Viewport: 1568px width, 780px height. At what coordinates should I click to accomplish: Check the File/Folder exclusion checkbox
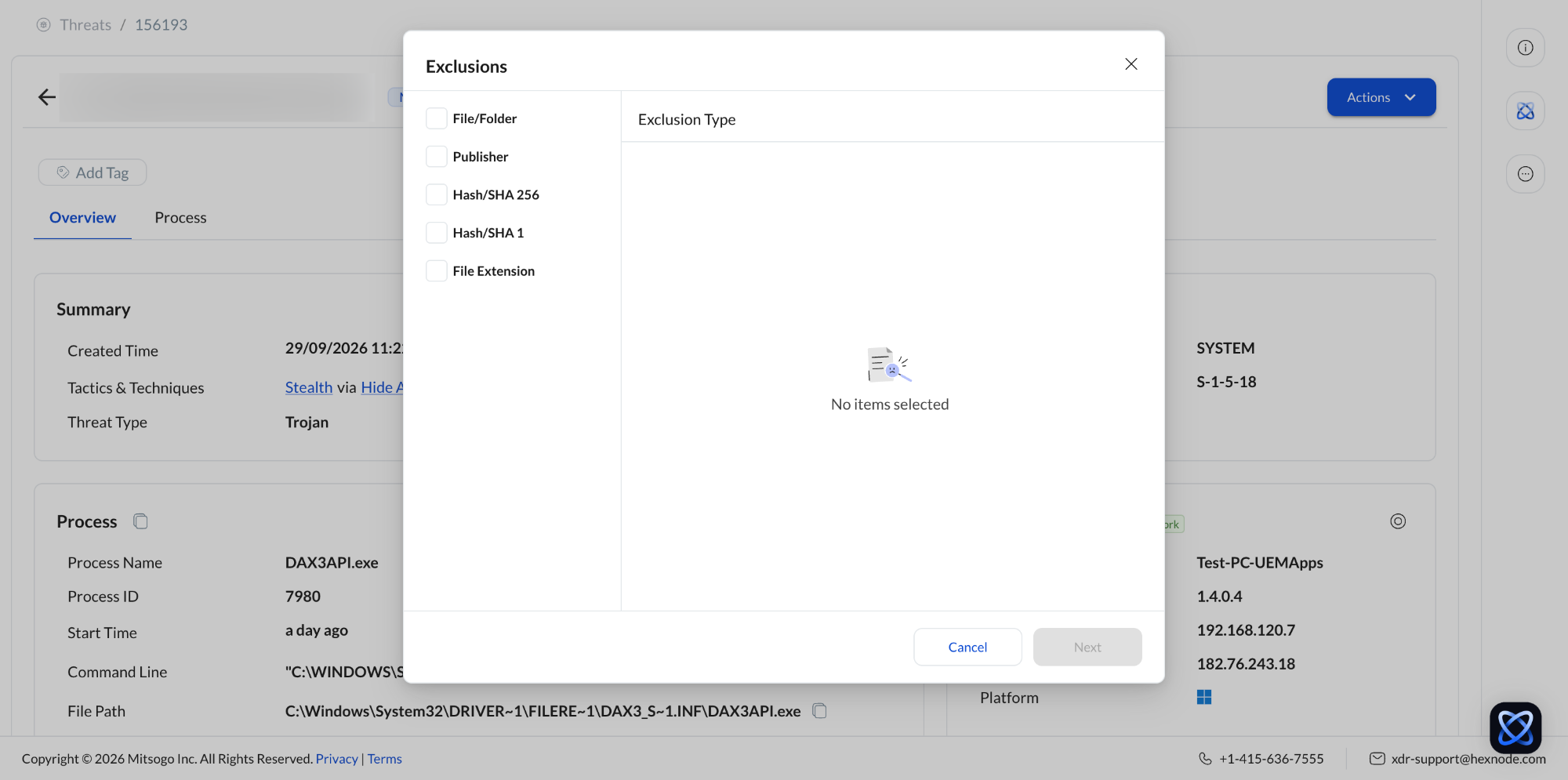(437, 118)
